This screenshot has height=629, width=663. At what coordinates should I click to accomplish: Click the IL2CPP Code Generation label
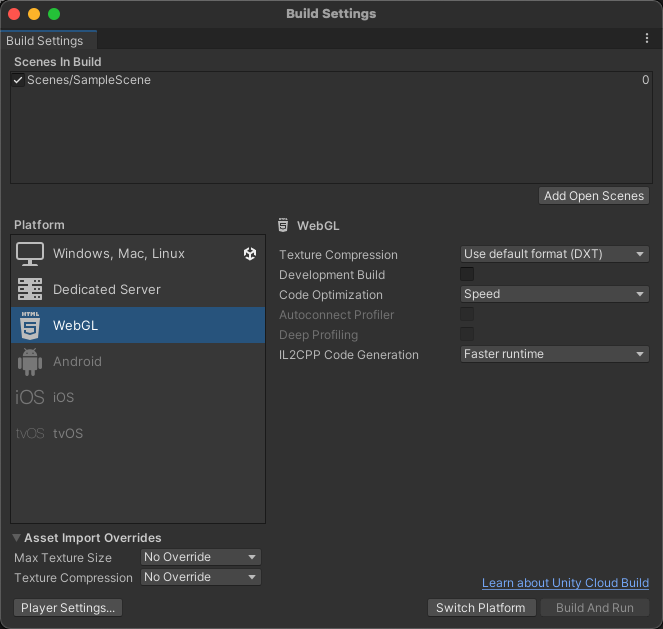pos(349,355)
